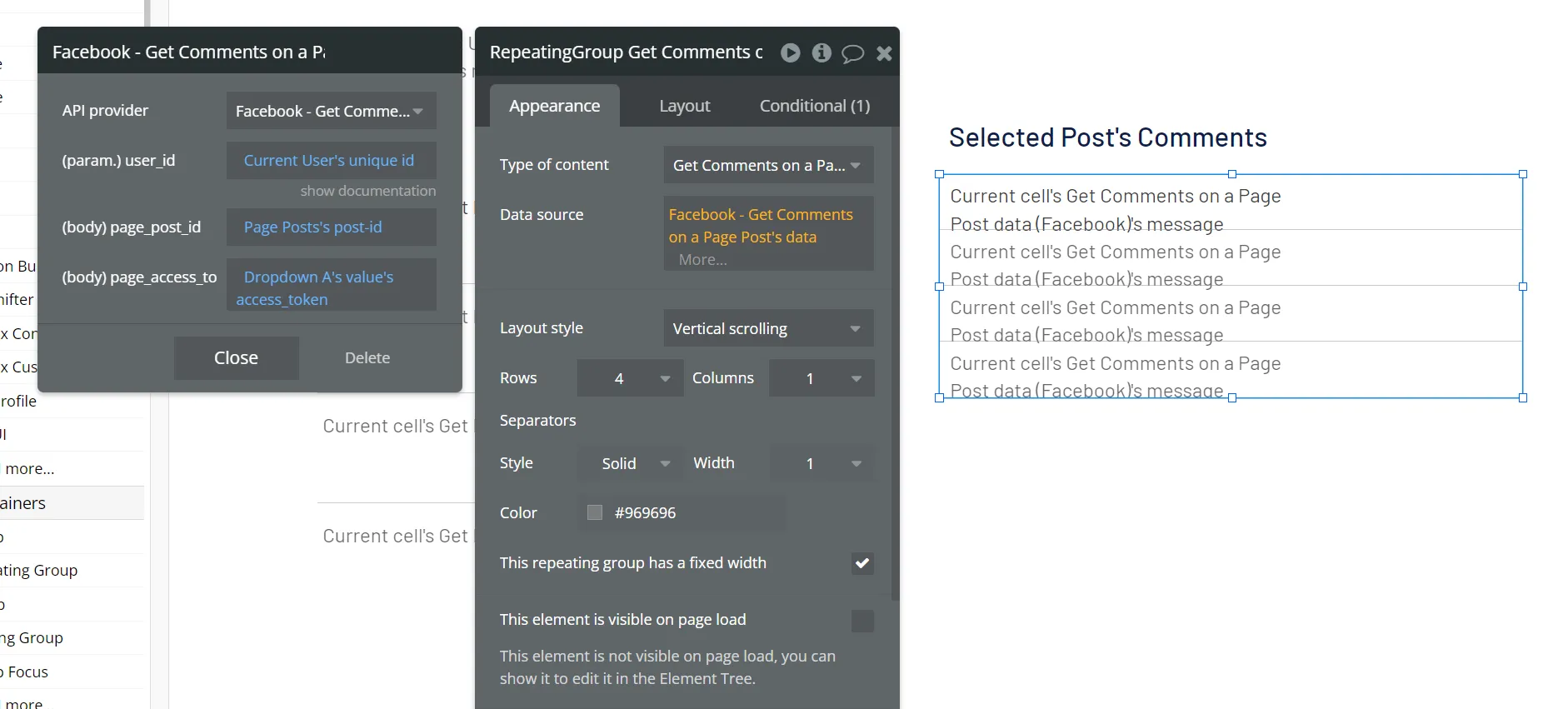
Task: Open the Columns count dropdown
Action: click(x=821, y=378)
